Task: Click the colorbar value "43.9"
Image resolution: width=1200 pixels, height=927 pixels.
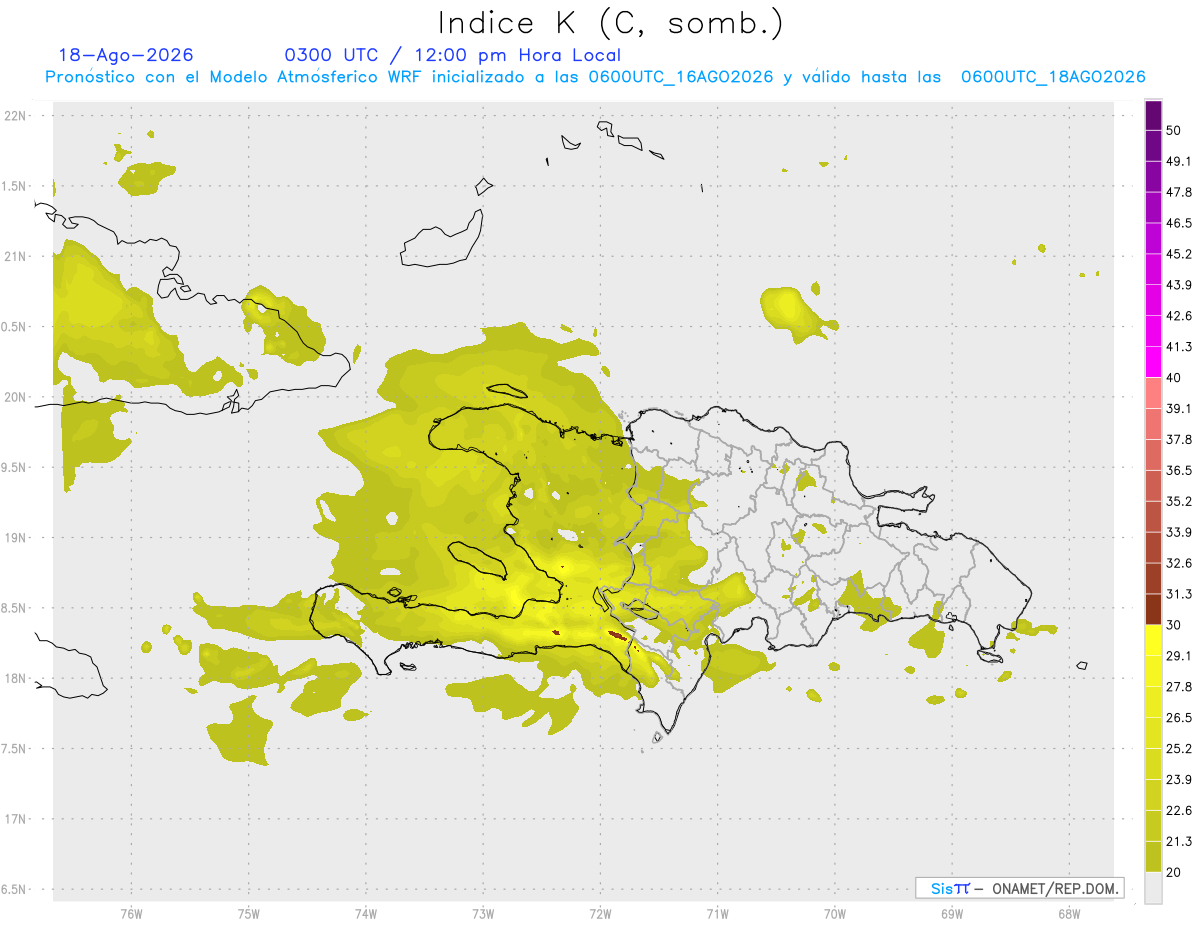Action: [1179, 285]
